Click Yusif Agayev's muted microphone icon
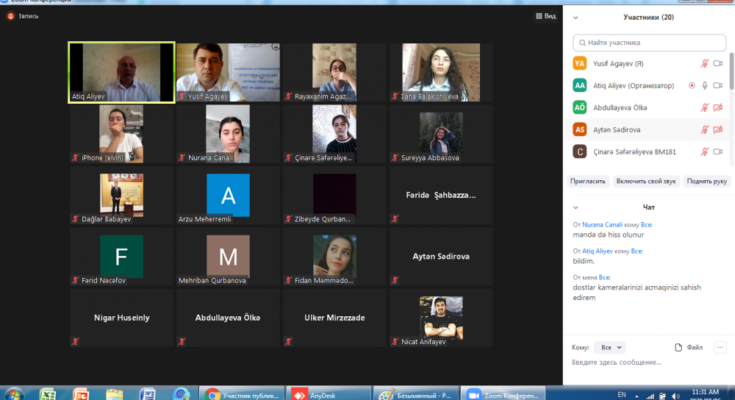 click(704, 63)
